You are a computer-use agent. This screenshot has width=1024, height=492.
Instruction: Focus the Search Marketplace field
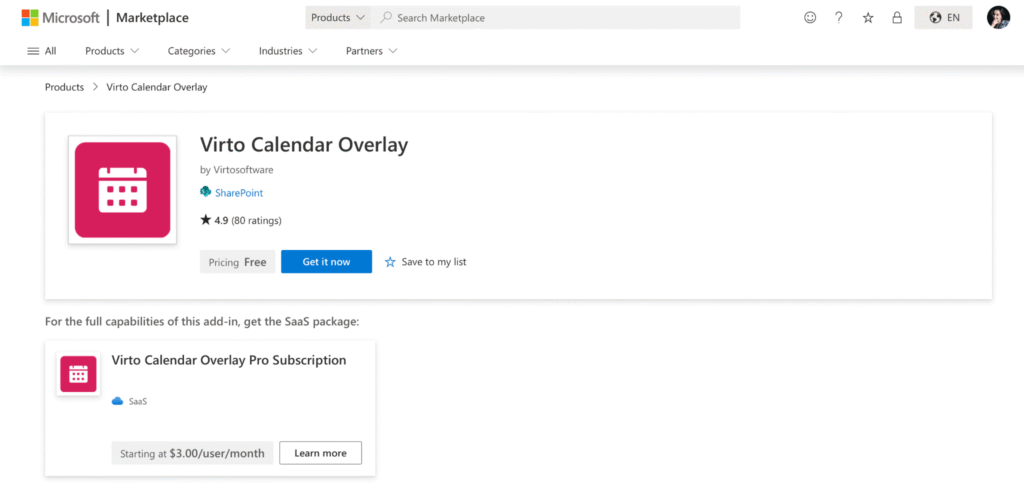click(x=556, y=18)
